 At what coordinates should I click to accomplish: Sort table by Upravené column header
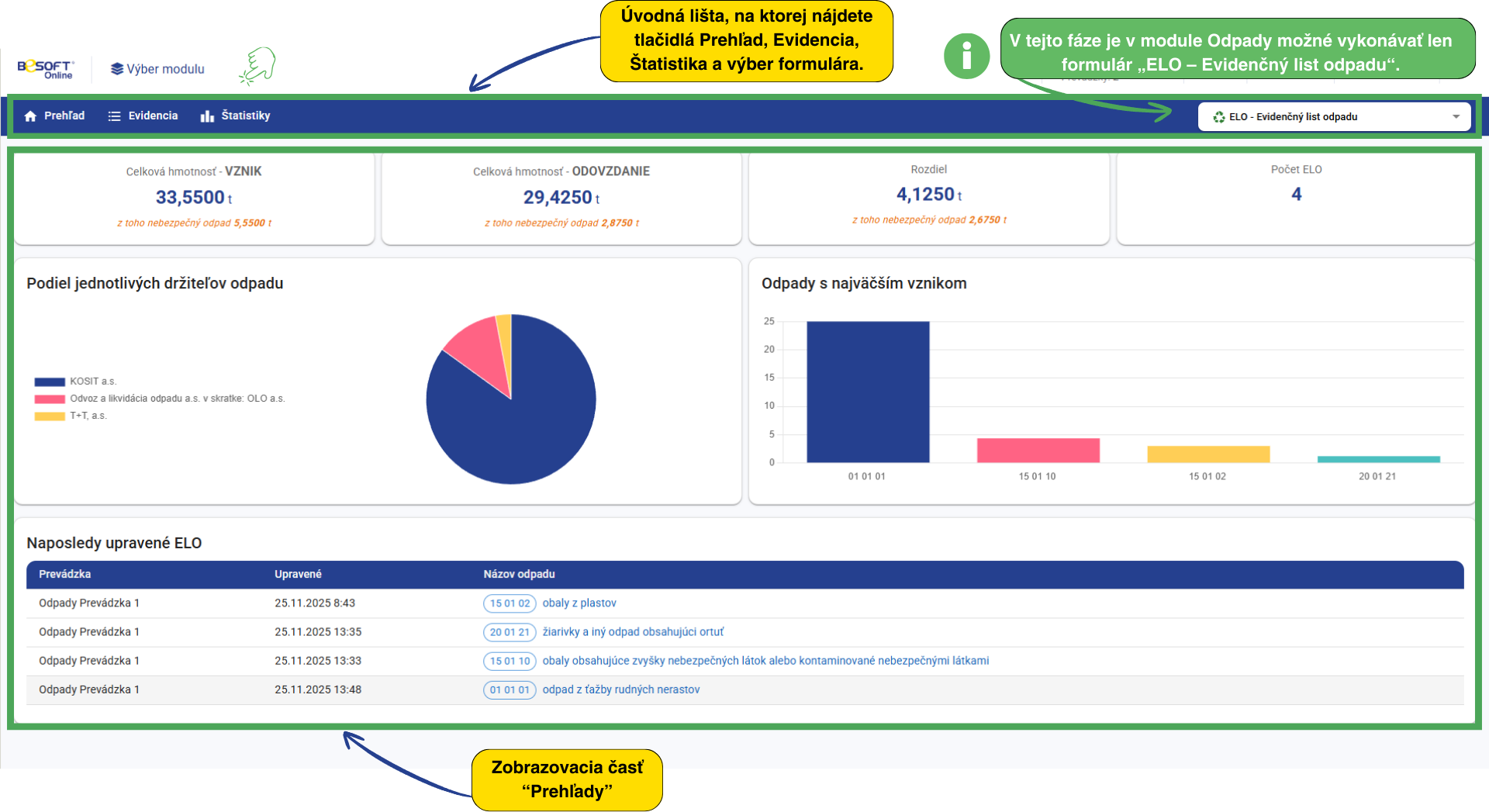click(x=298, y=575)
